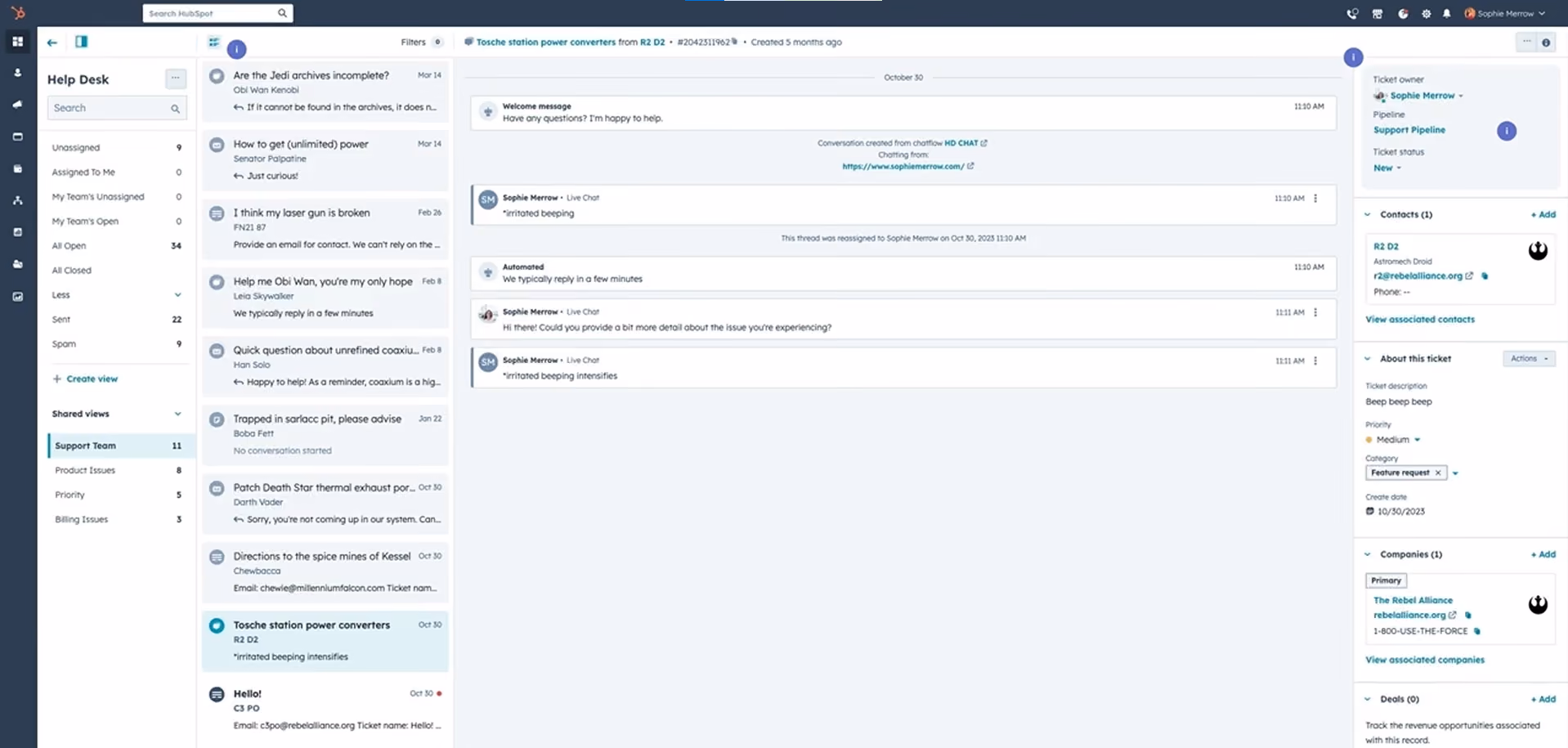Open the ticket header three-dots menu
Viewport: 1568px width, 748px height.
1526,42
